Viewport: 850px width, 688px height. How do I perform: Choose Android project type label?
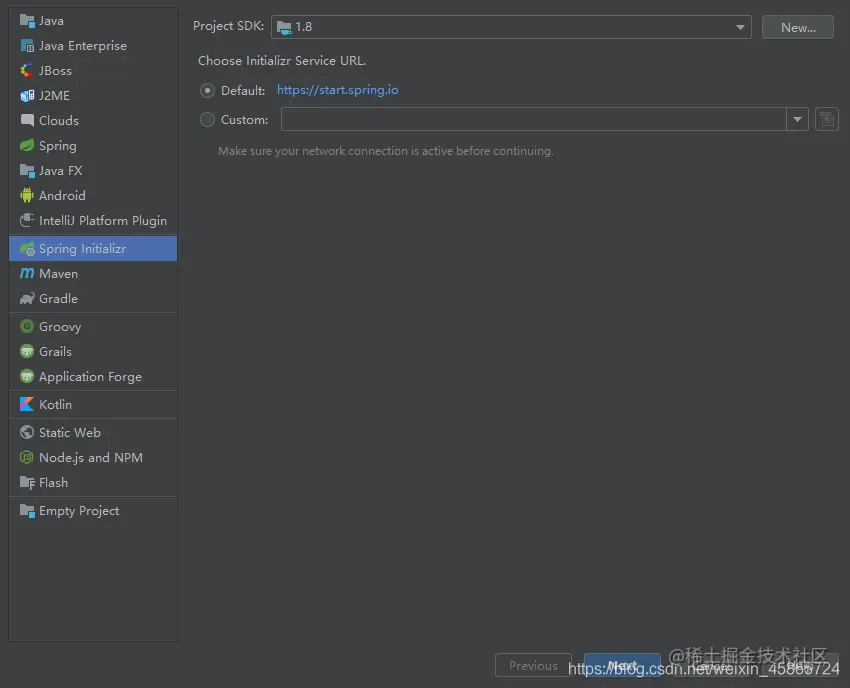[62, 195]
